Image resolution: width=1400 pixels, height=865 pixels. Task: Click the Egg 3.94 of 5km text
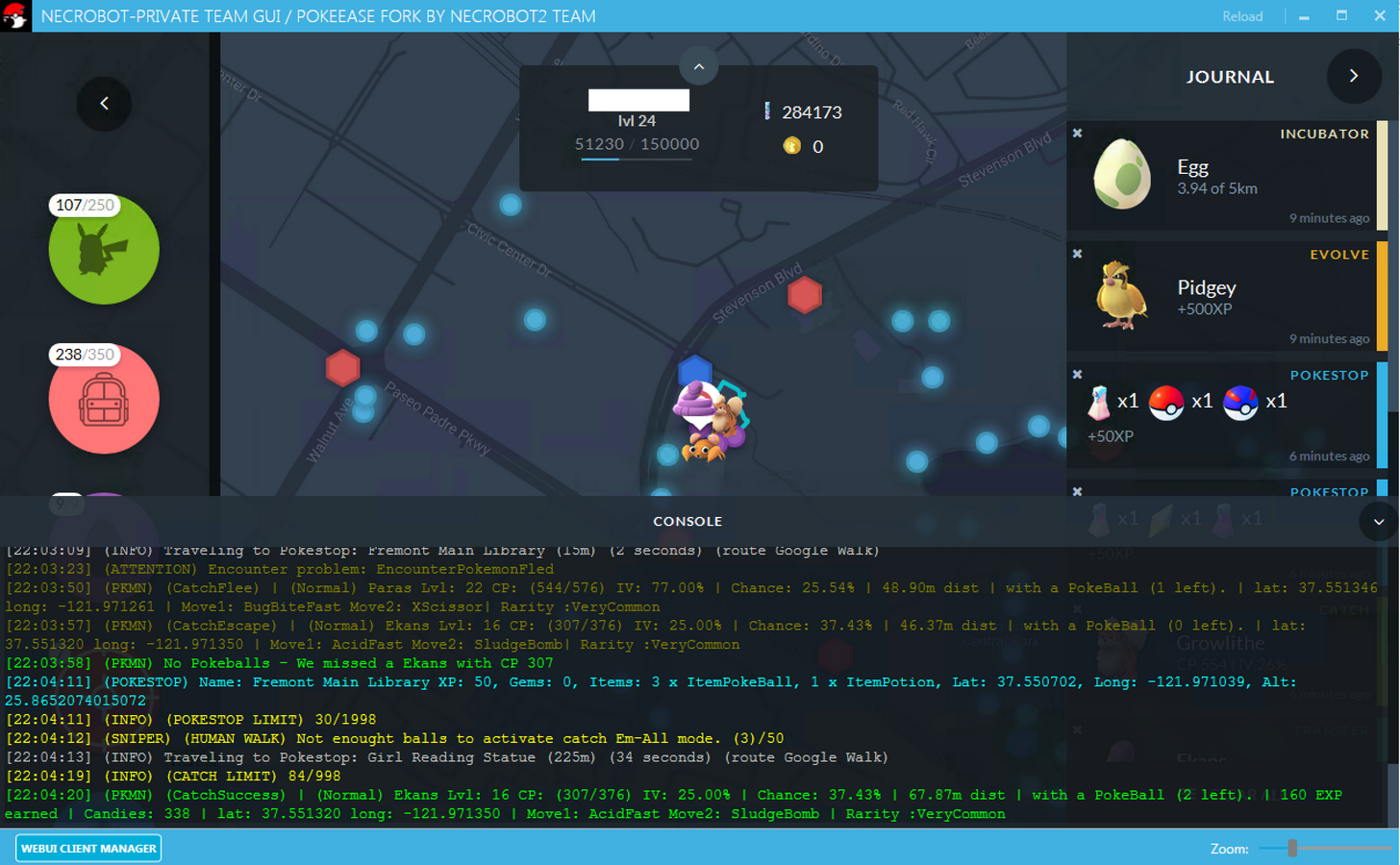(x=1217, y=188)
